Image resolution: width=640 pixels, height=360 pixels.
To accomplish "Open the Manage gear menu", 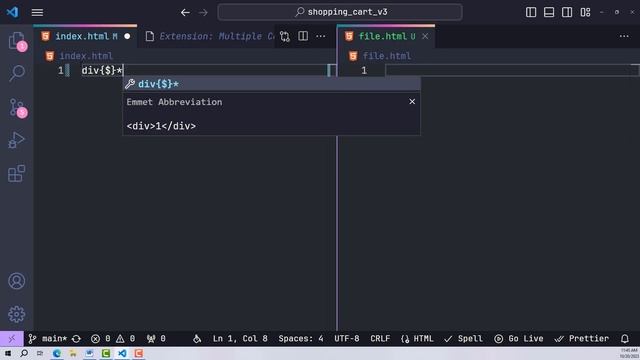I will (x=16, y=314).
